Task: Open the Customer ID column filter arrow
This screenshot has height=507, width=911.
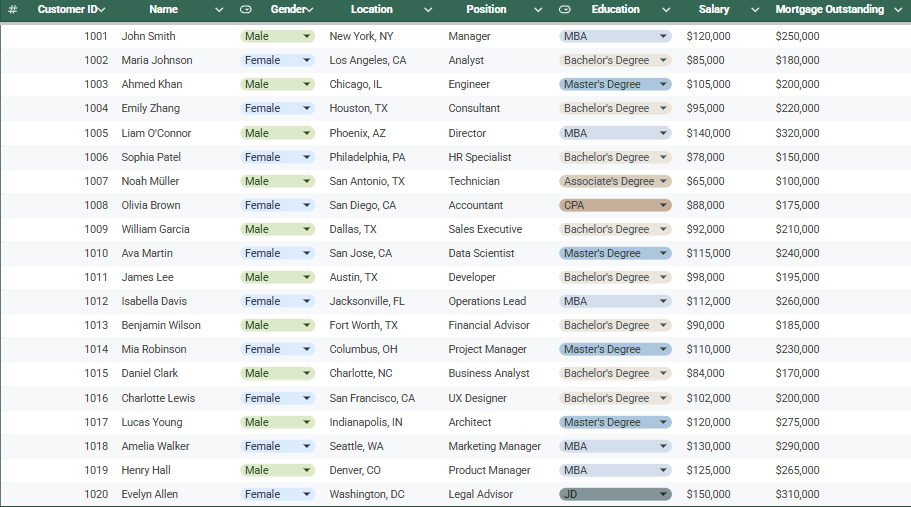Action: pos(102,10)
